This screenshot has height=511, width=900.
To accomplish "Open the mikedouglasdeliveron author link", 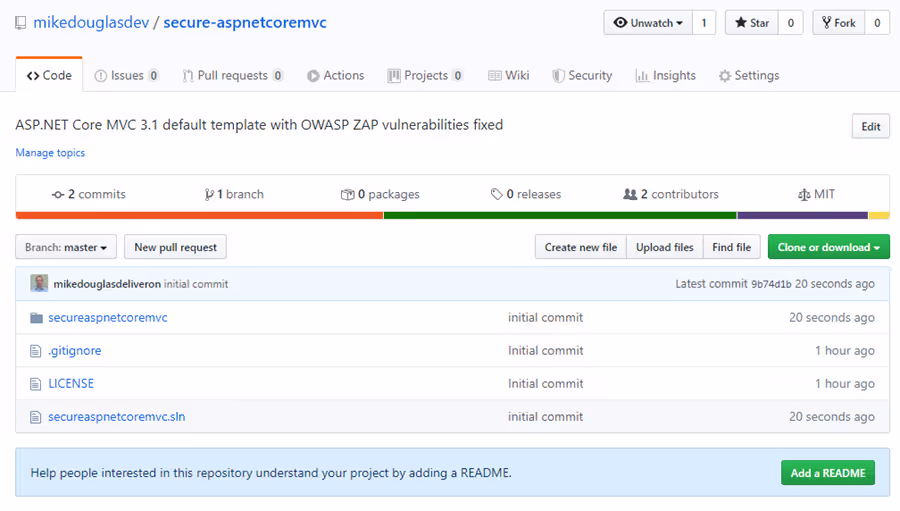I will (107, 284).
